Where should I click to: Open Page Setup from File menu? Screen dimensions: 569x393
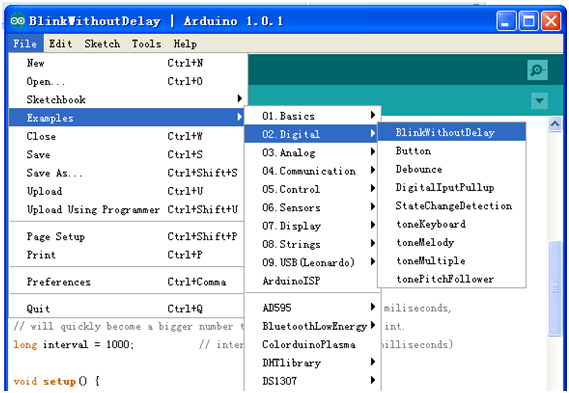click(126, 237)
